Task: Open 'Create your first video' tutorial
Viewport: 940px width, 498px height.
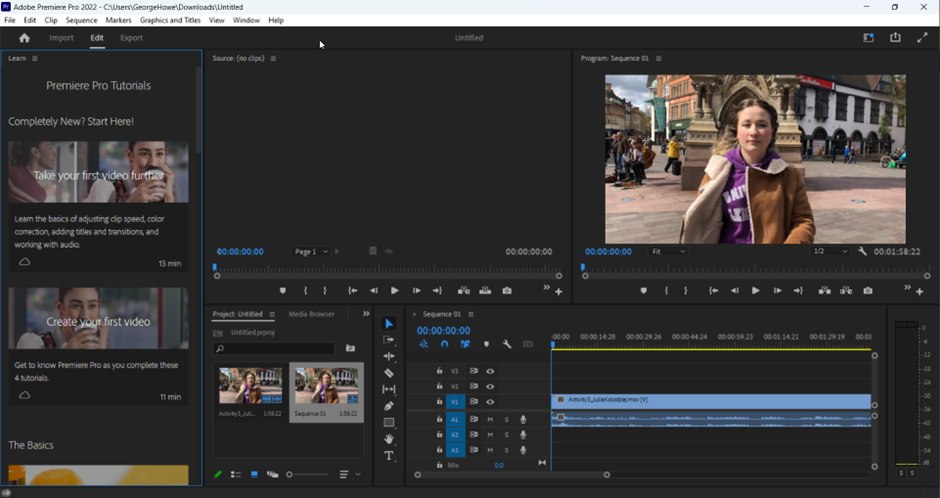Action: [x=98, y=346]
